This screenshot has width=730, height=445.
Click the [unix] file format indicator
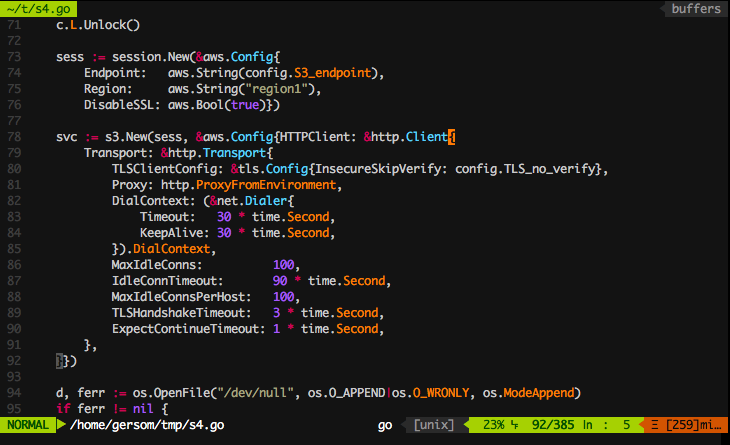pos(433,425)
